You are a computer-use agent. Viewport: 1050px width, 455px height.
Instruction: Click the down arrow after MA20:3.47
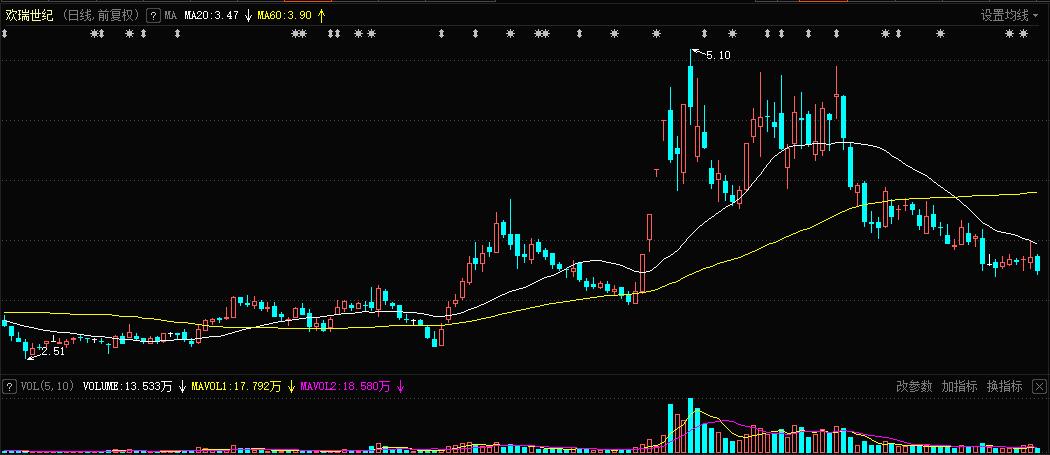click(248, 16)
